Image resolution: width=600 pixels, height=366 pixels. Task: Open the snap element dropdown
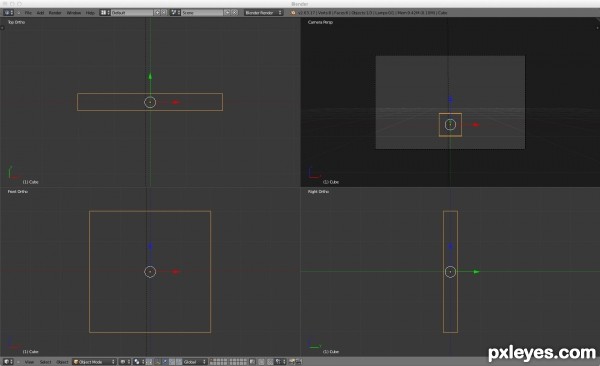pyautogui.click(x=280, y=362)
